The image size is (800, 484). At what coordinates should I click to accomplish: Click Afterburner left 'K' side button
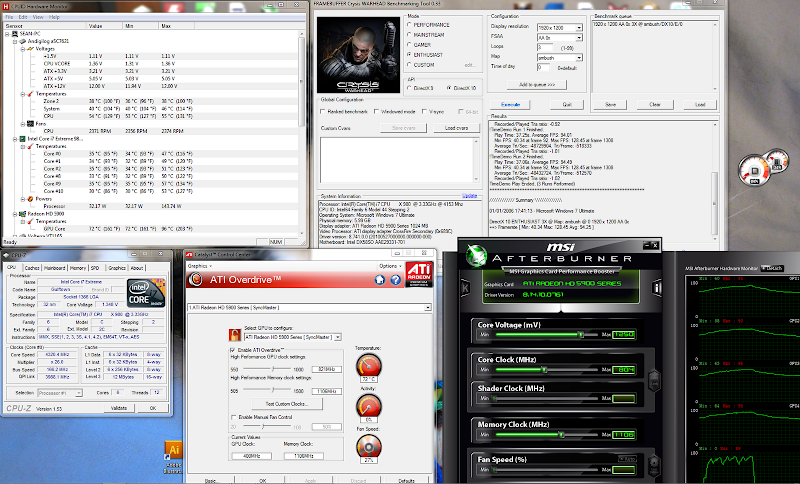(465, 288)
